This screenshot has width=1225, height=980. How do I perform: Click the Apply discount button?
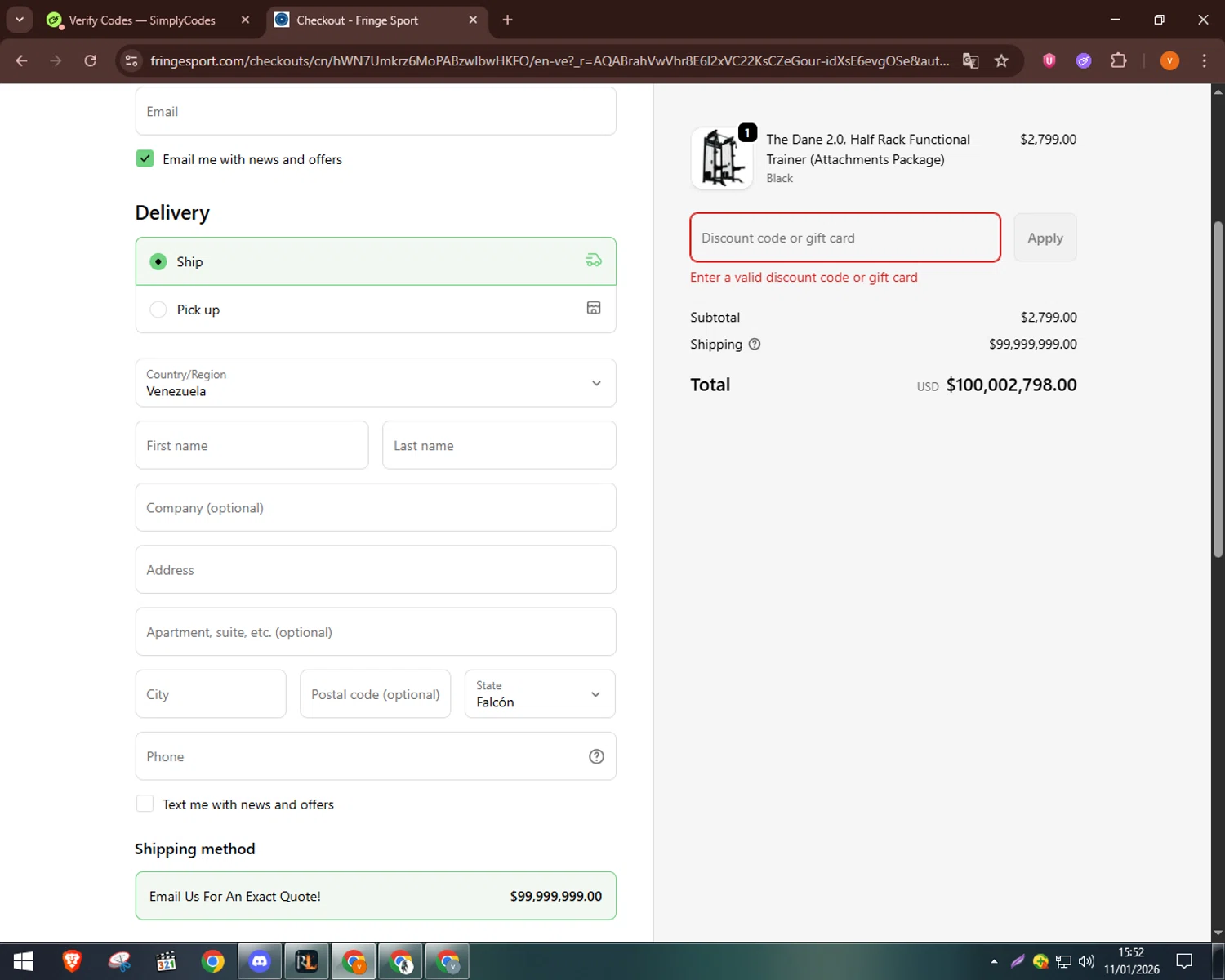[x=1045, y=238]
